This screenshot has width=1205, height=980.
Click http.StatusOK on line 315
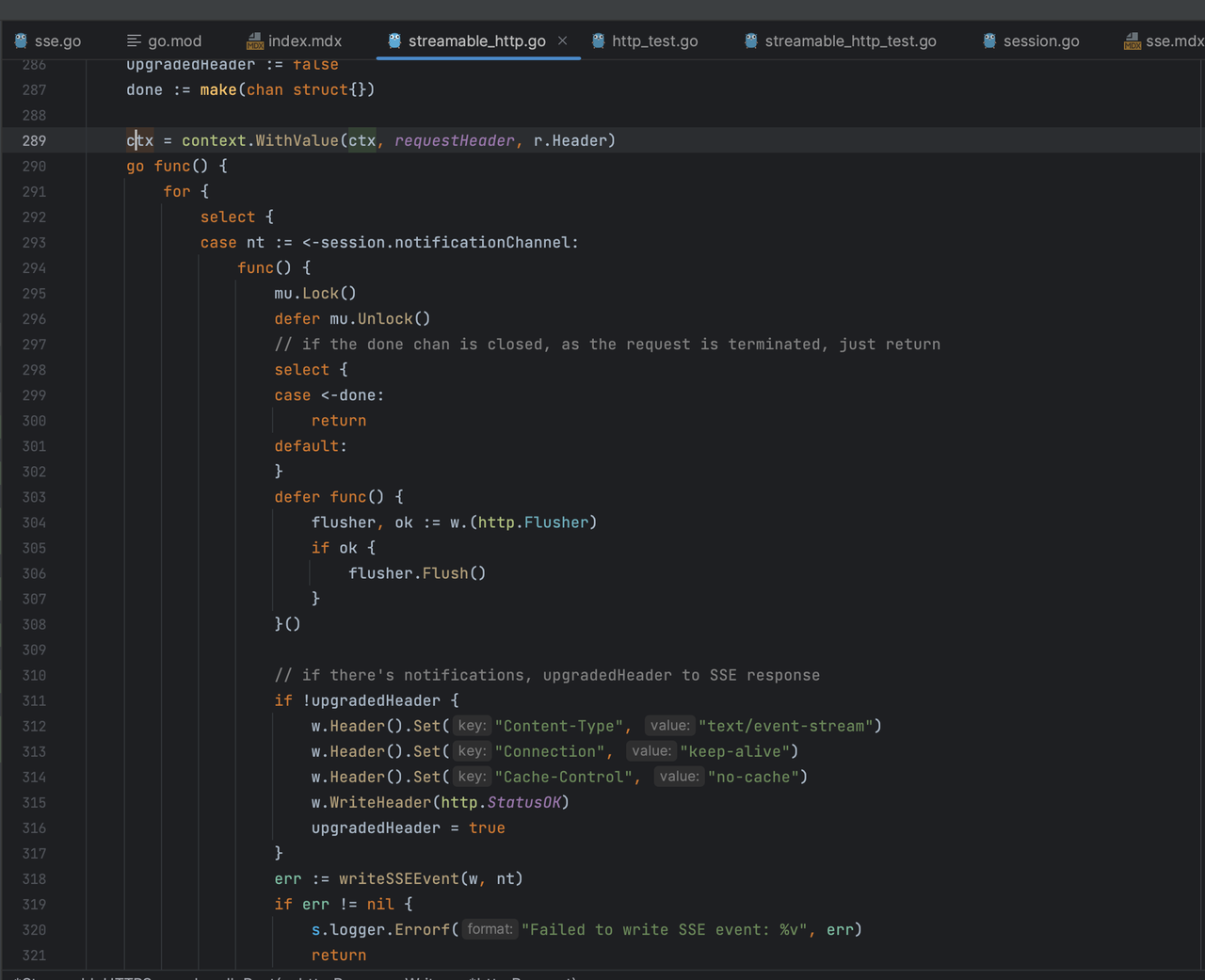(501, 801)
